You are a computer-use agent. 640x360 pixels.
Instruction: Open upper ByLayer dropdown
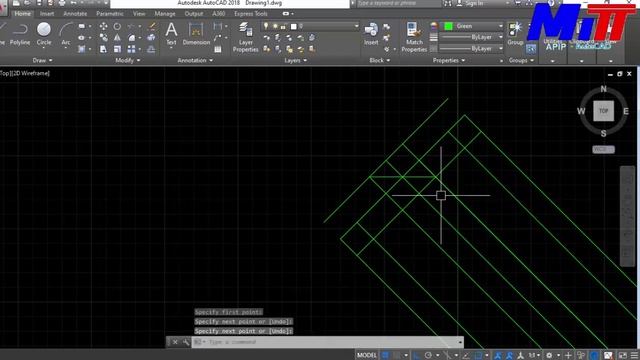[x=500, y=37]
